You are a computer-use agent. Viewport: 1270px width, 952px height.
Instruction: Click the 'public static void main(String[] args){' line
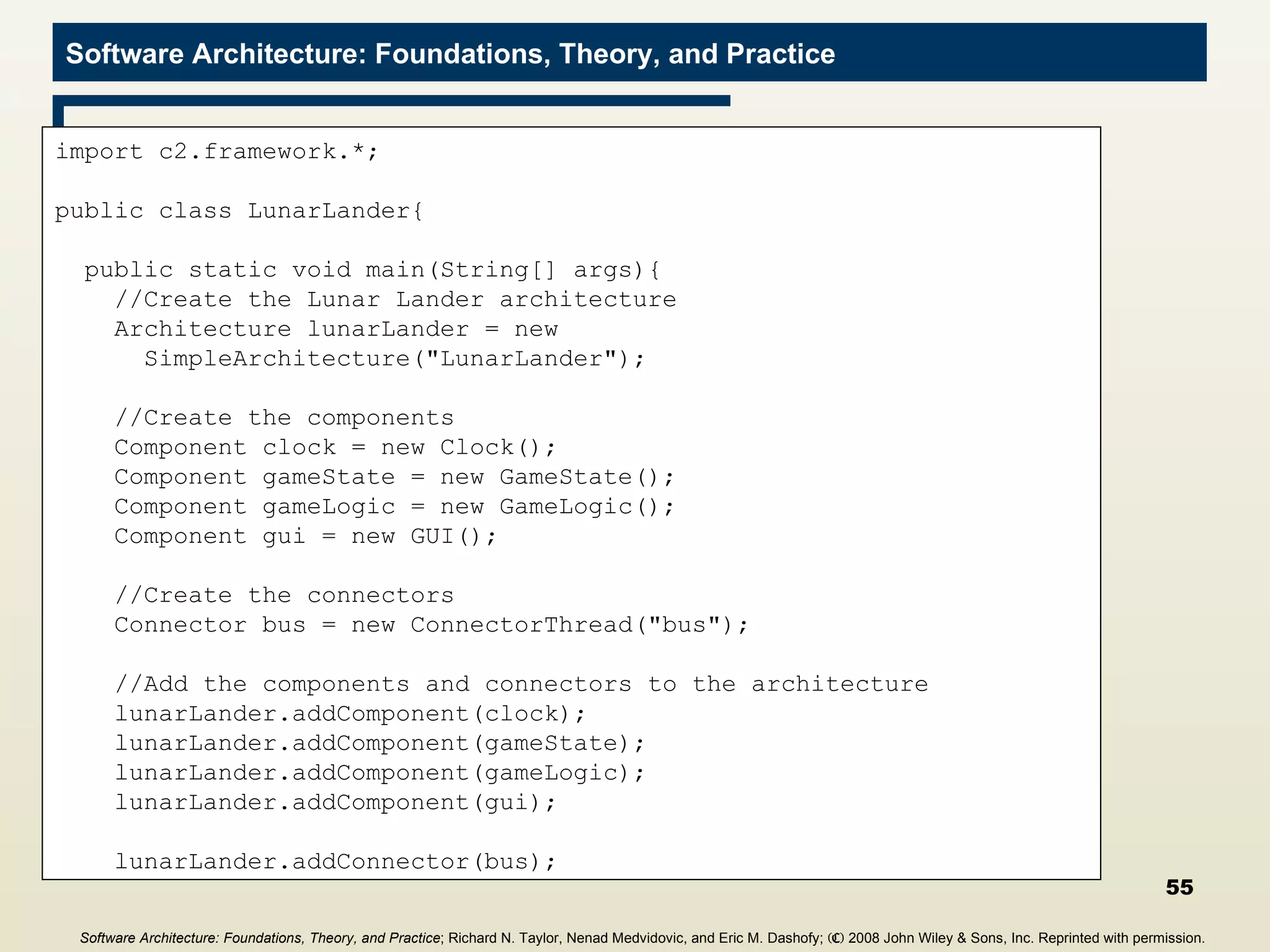point(373,270)
